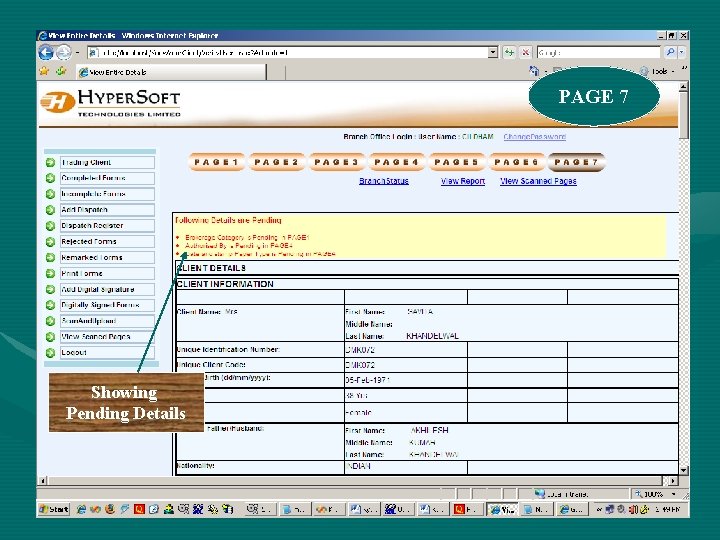Screen dimensions: 720x540
Task: Open Favorites Center star icon
Action: pyautogui.click(x=44, y=71)
